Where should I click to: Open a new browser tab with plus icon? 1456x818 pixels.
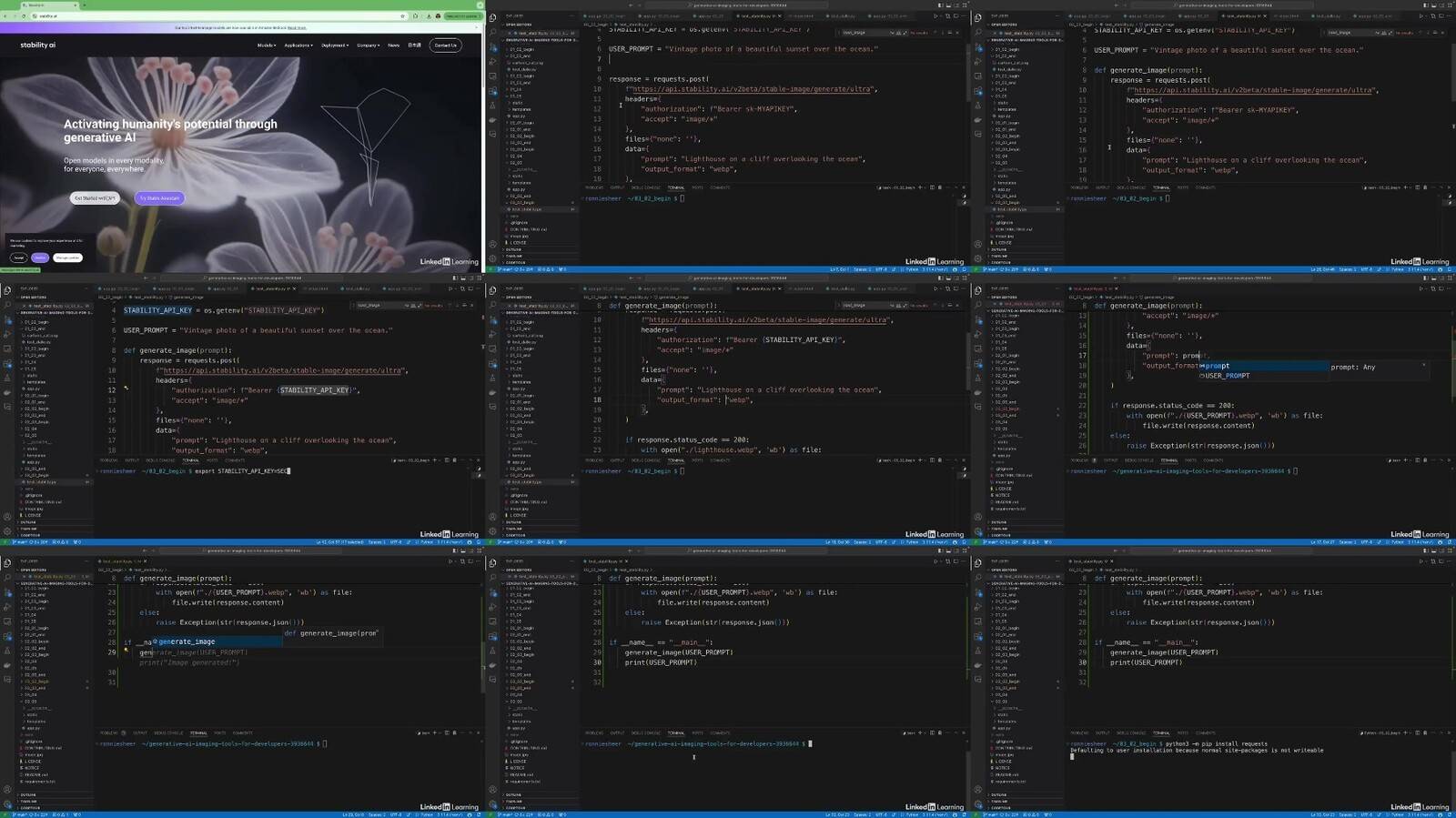84,5
